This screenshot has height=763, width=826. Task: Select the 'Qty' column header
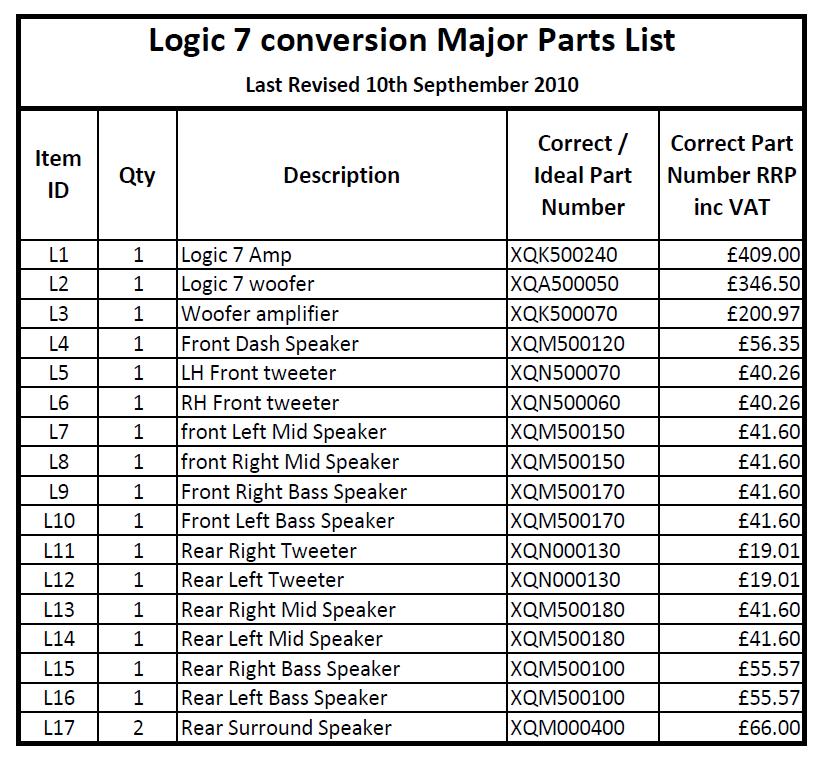tap(137, 174)
